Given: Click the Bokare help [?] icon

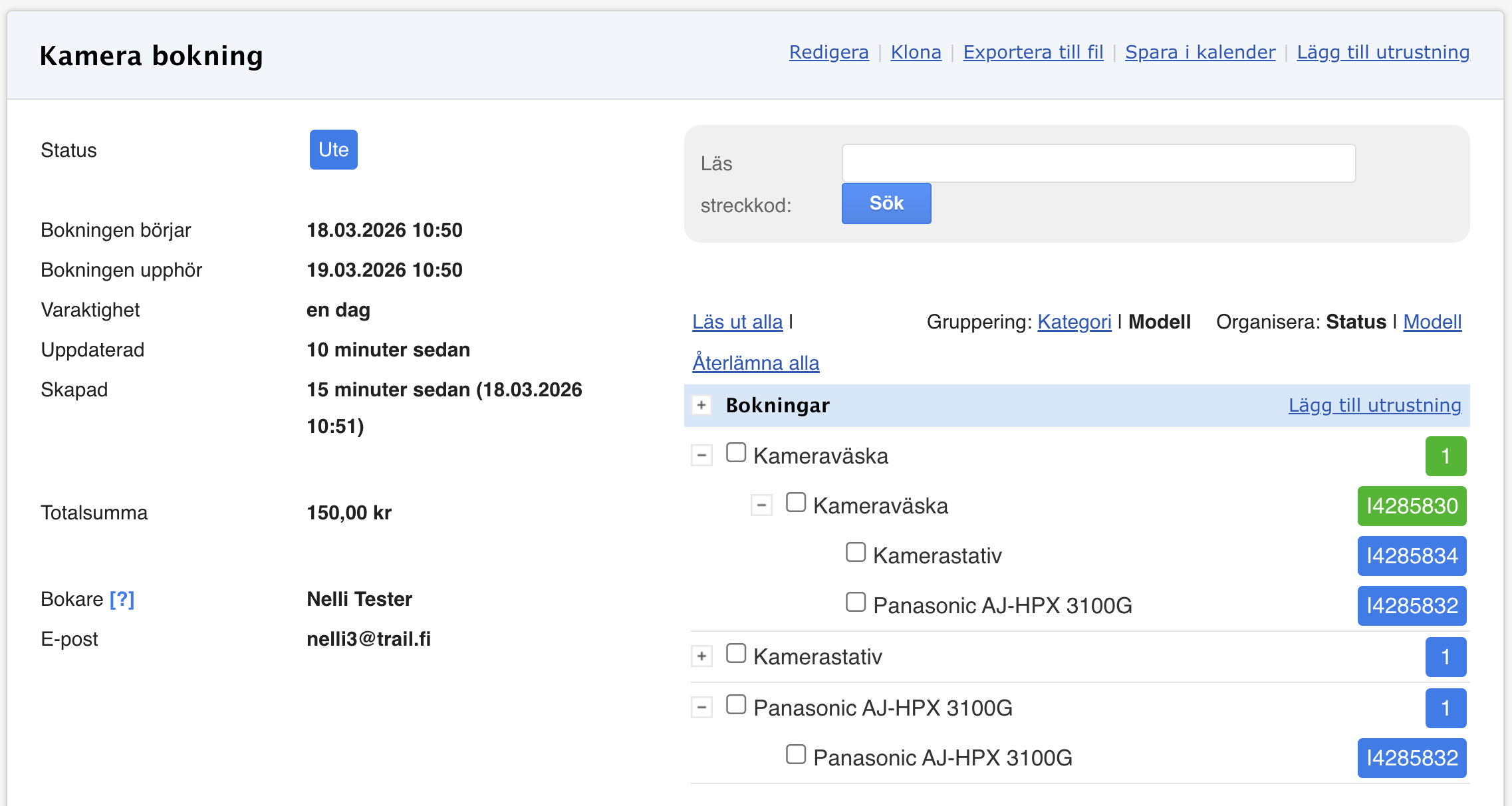Looking at the screenshot, I should [122, 599].
